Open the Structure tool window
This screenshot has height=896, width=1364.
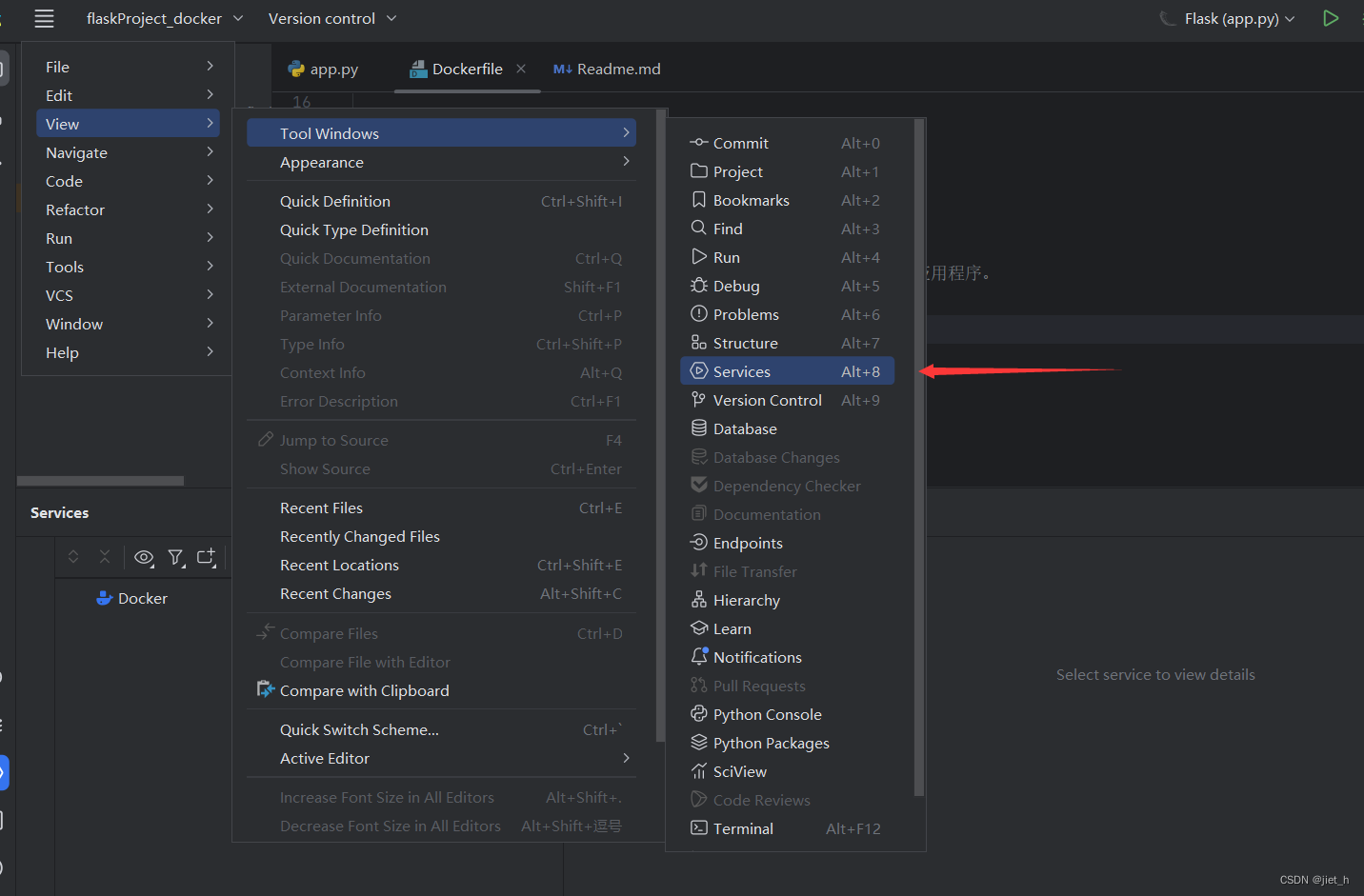787,343
